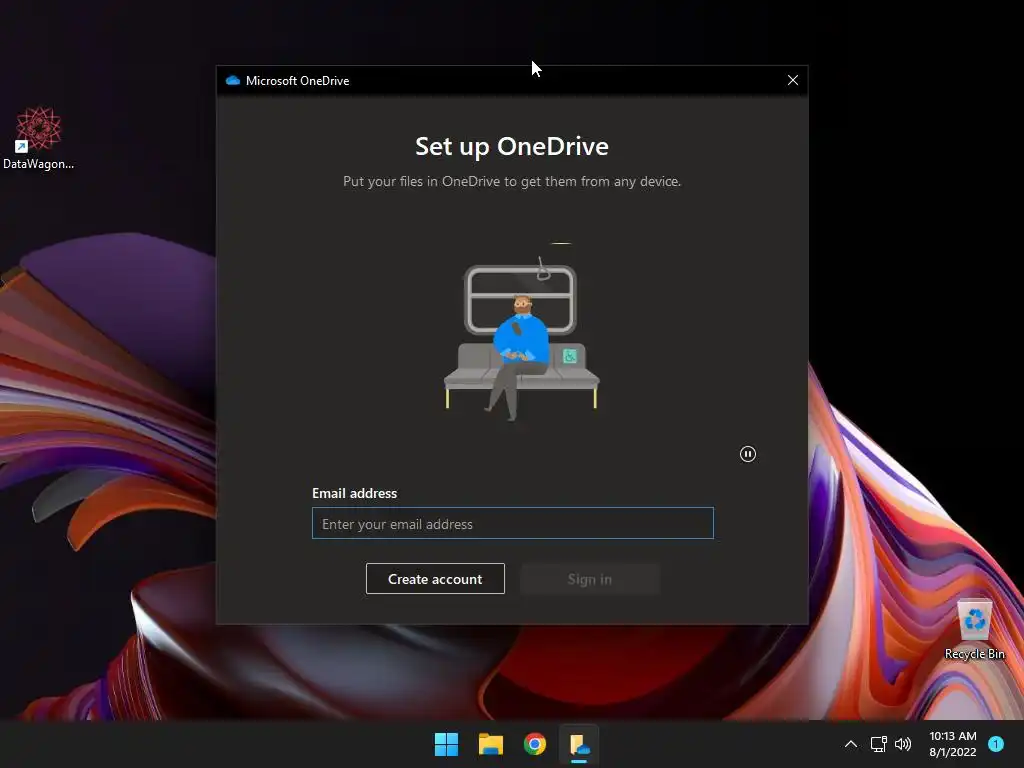This screenshot has height=768, width=1024.
Task: Click the OneDrive cloud icon in title bar
Action: tap(232, 80)
